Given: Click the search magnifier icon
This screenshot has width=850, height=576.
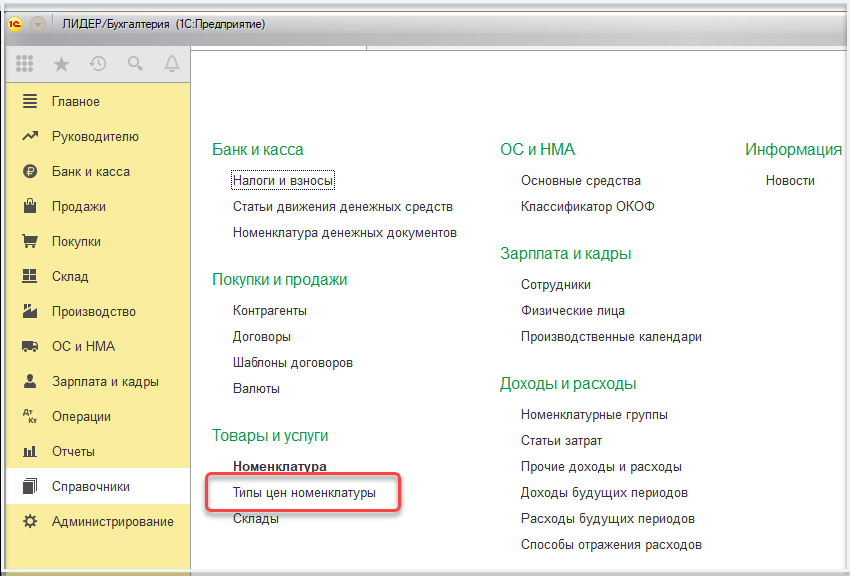Looking at the screenshot, I should coord(135,63).
